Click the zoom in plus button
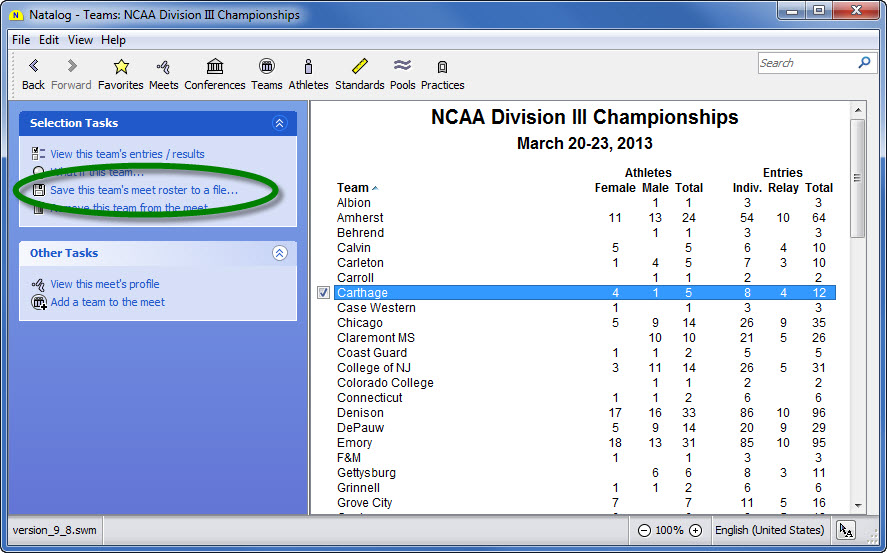Screen dimensions: 887x553 (695, 530)
